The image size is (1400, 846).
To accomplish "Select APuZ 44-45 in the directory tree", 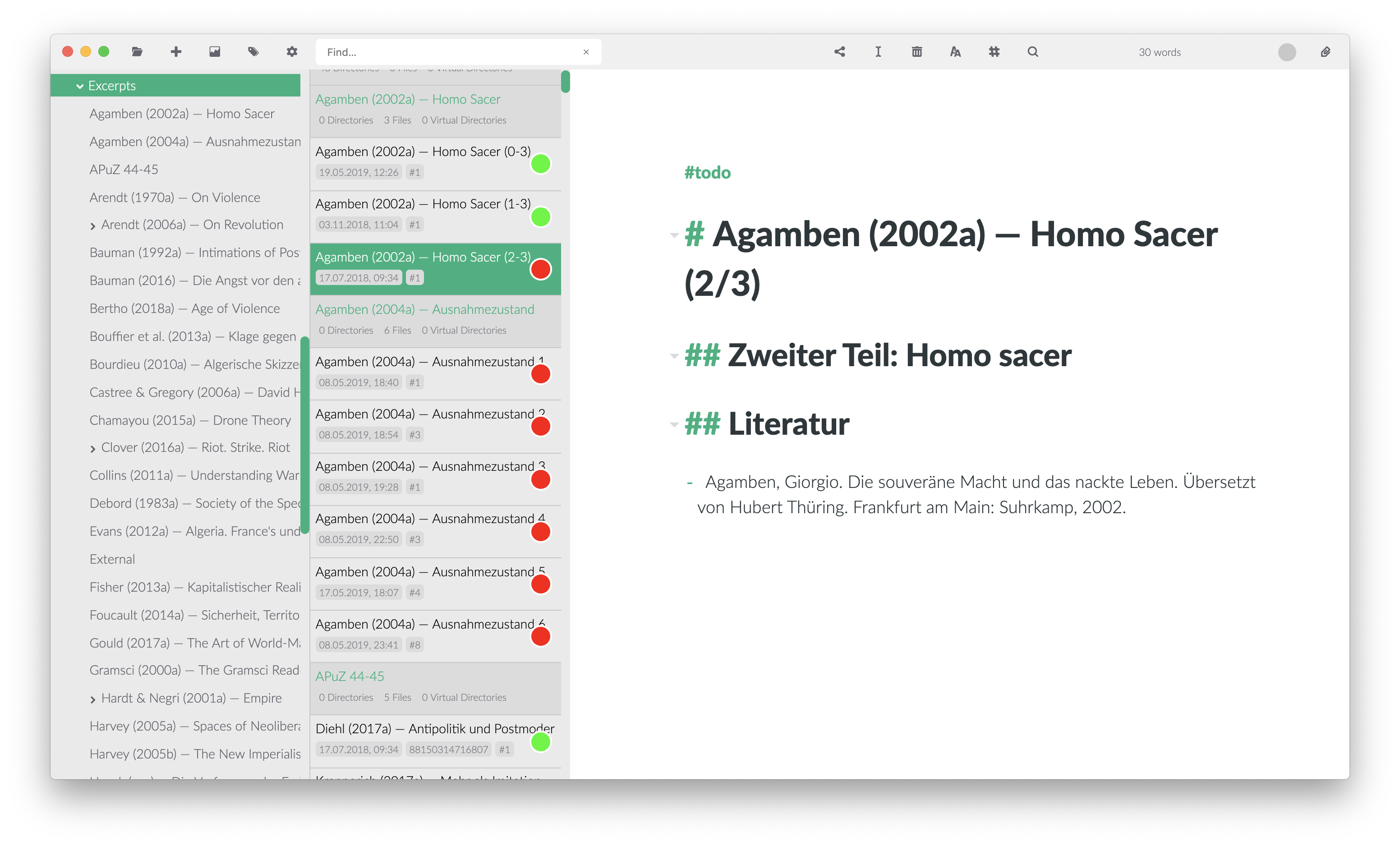I will (x=124, y=169).
